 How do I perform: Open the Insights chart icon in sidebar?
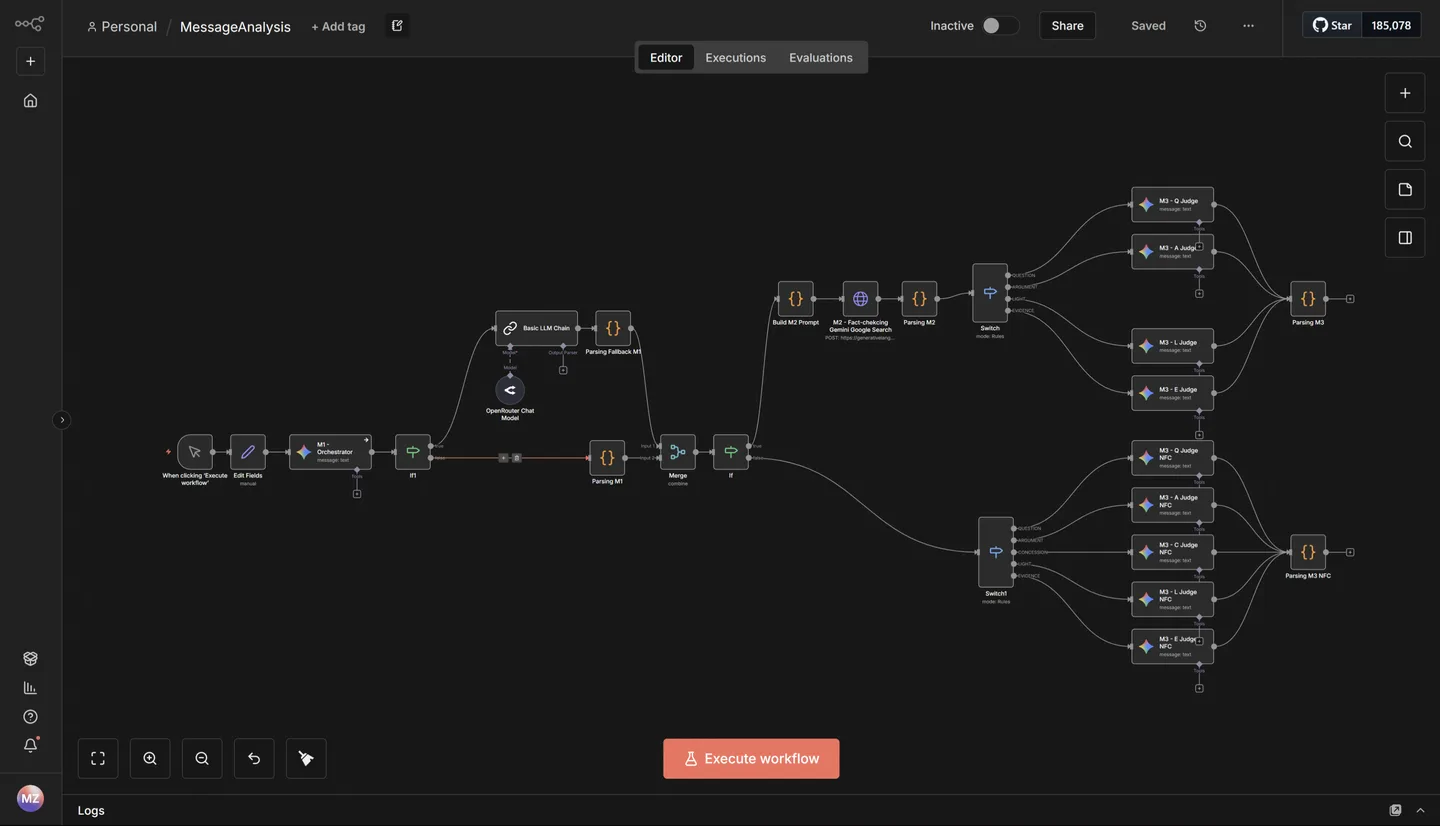coord(30,687)
